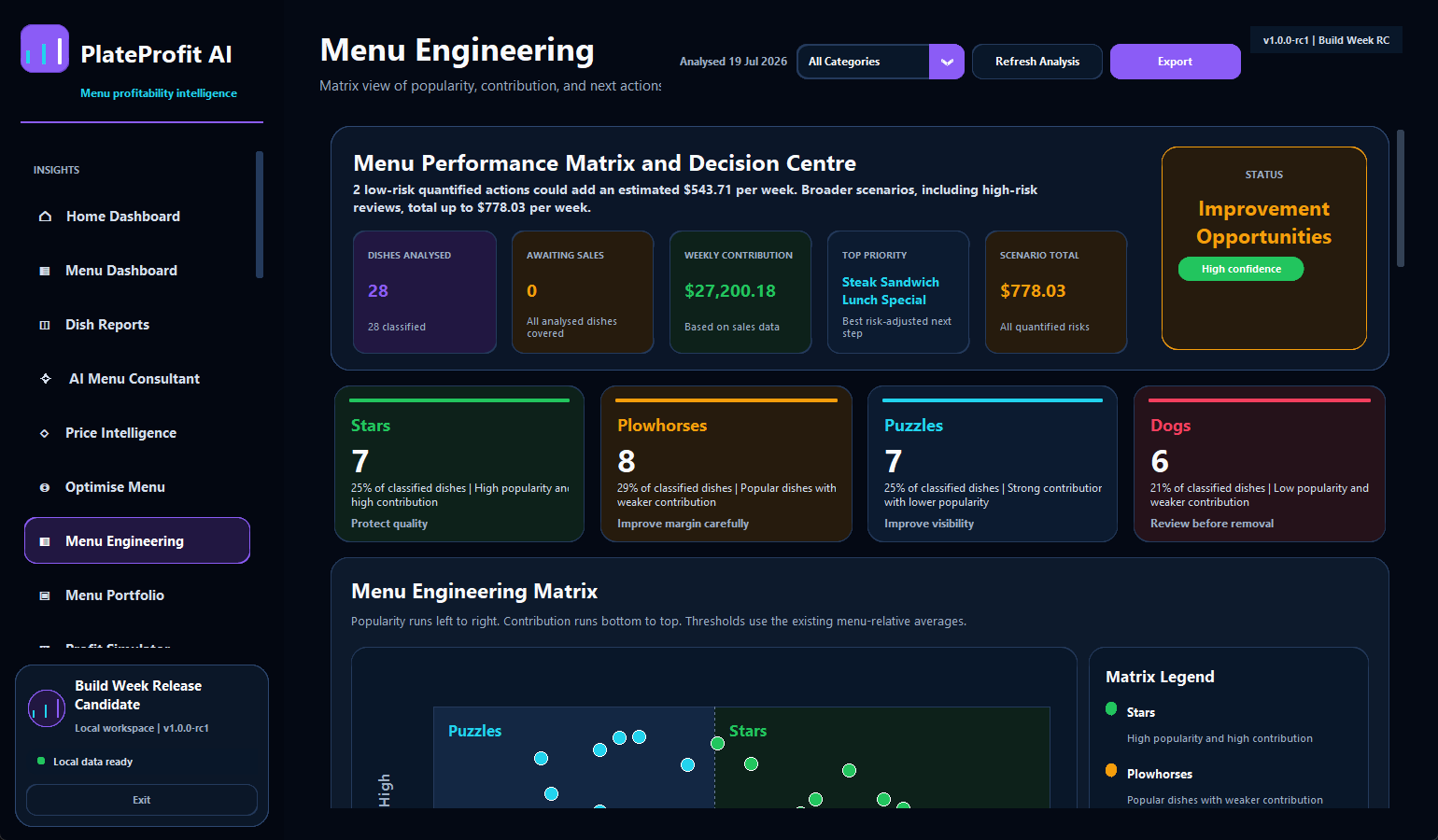This screenshot has height=840, width=1438.
Task: Click the Matrix Legend heading
Action: pos(1160,677)
